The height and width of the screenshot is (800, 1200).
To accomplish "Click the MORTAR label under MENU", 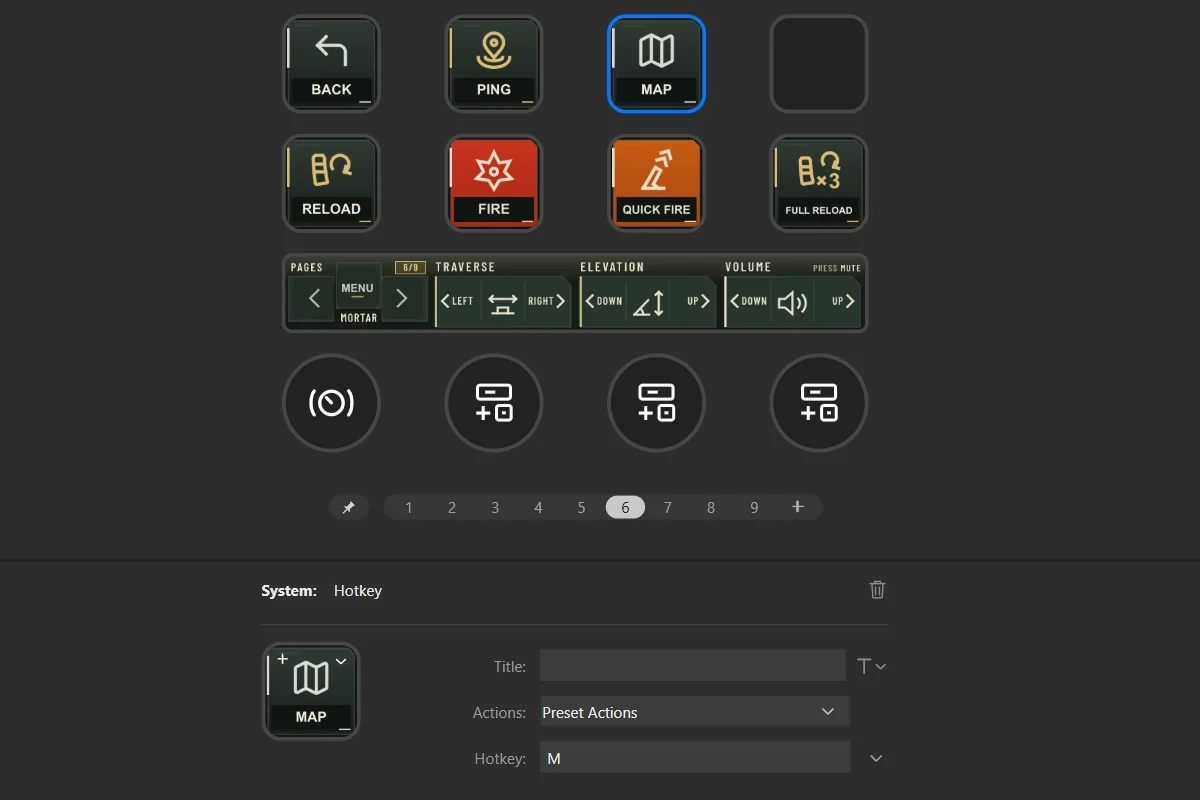I will pyautogui.click(x=359, y=318).
